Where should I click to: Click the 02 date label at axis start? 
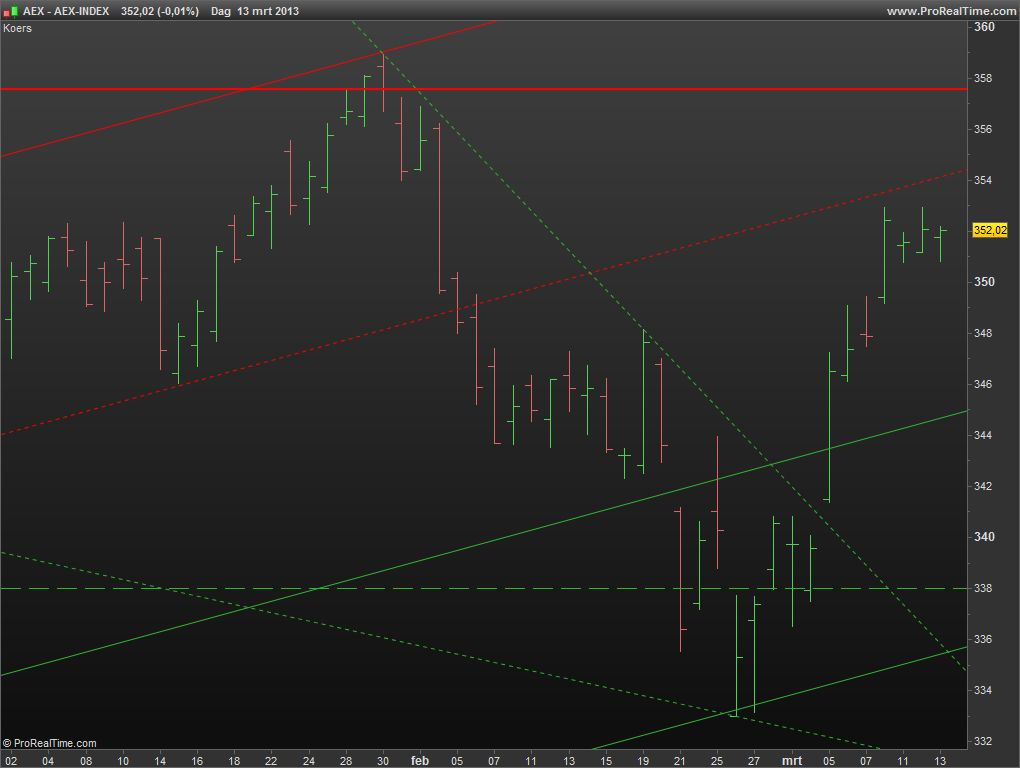(11, 760)
